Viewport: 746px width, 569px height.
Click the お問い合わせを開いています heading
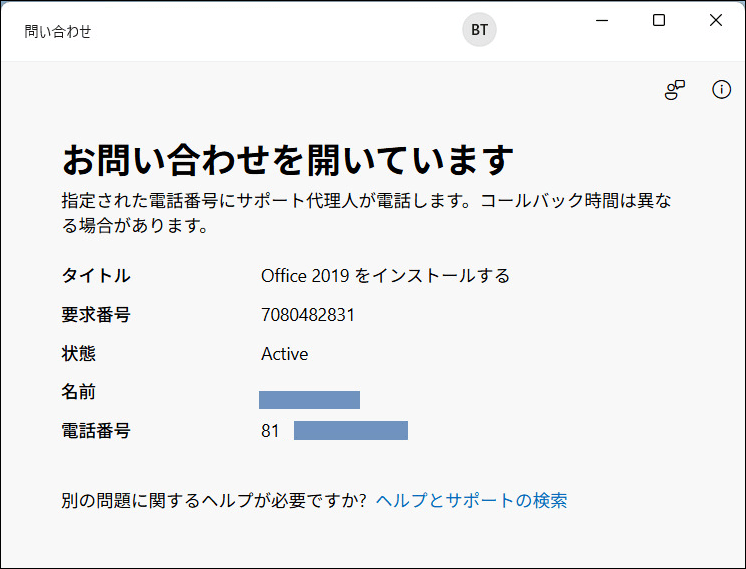[x=288, y=160]
